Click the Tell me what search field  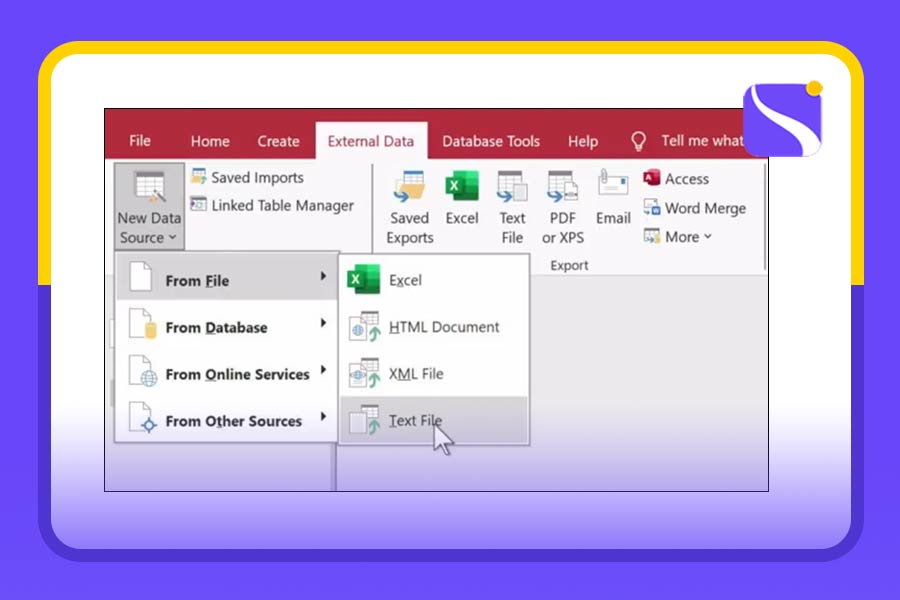[702, 141]
